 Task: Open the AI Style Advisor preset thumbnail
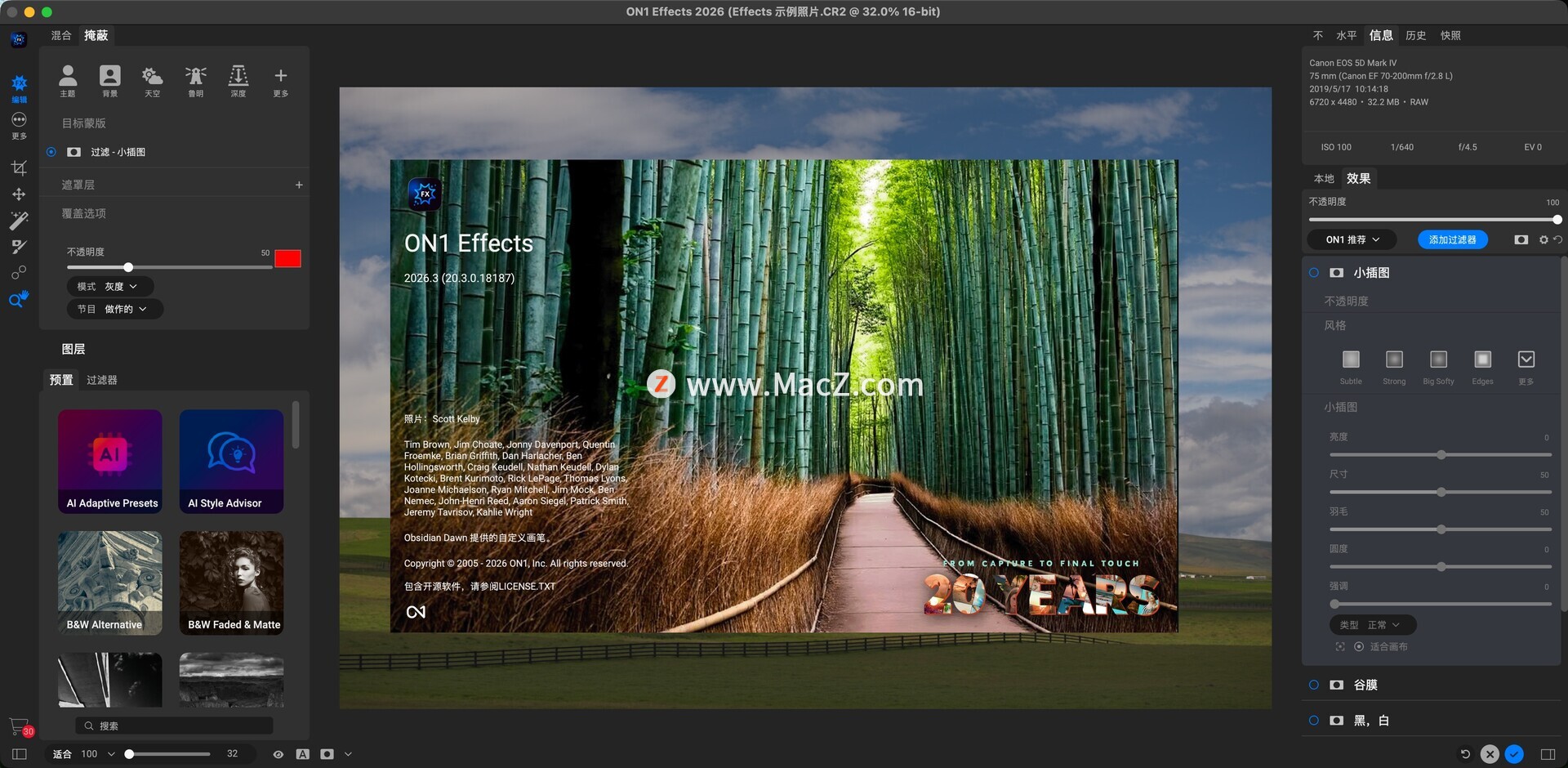pyautogui.click(x=231, y=461)
